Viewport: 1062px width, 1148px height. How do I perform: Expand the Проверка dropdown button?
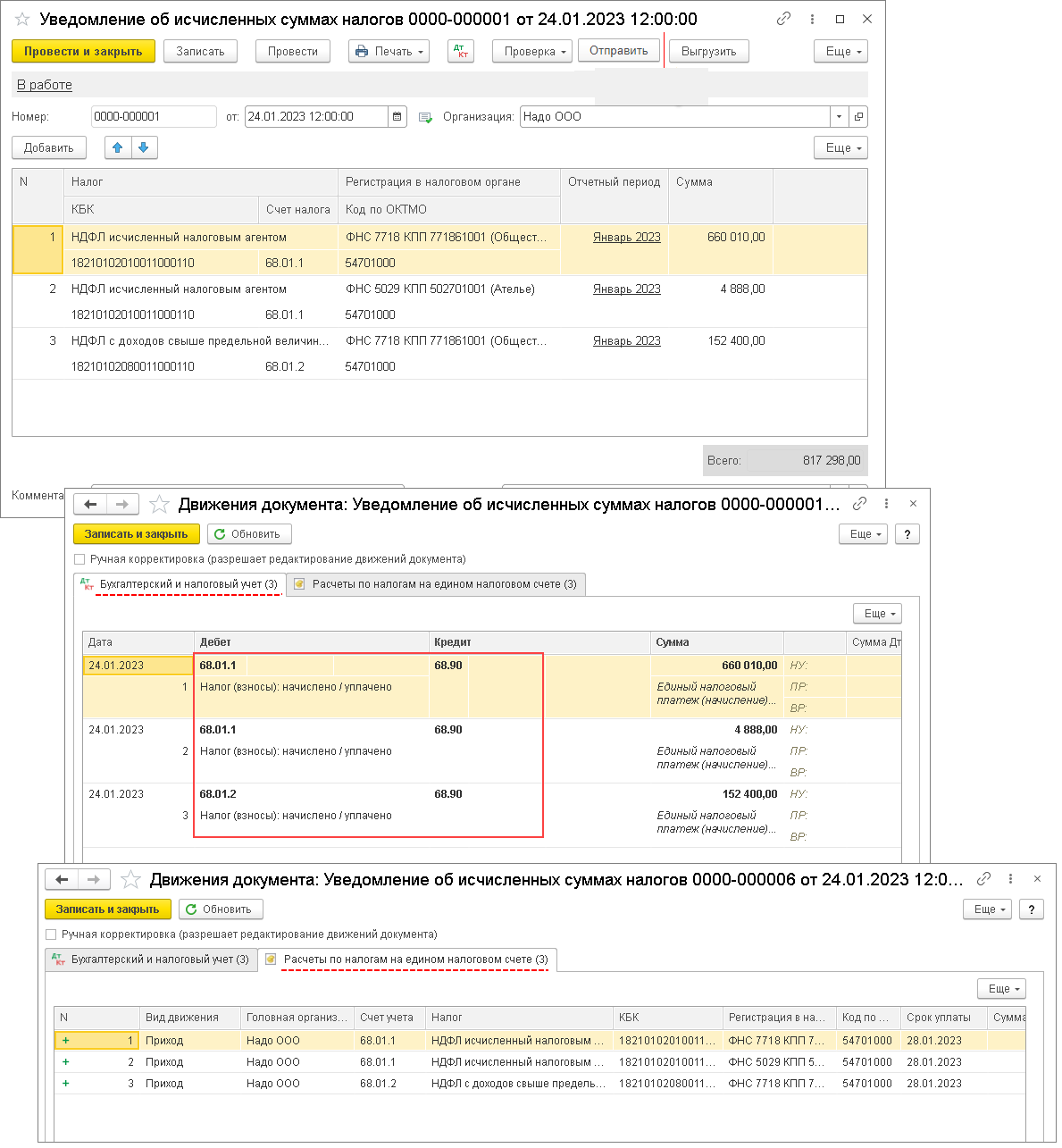pos(533,51)
